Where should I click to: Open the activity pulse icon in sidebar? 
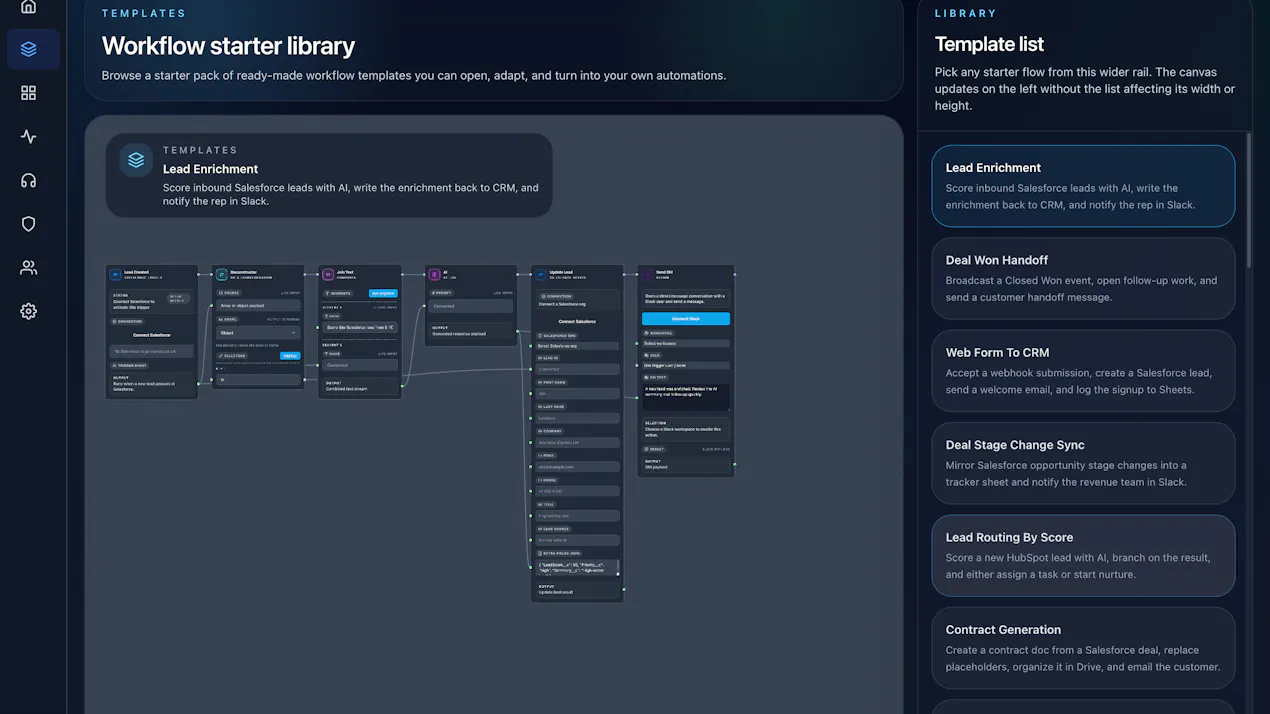click(x=28, y=137)
